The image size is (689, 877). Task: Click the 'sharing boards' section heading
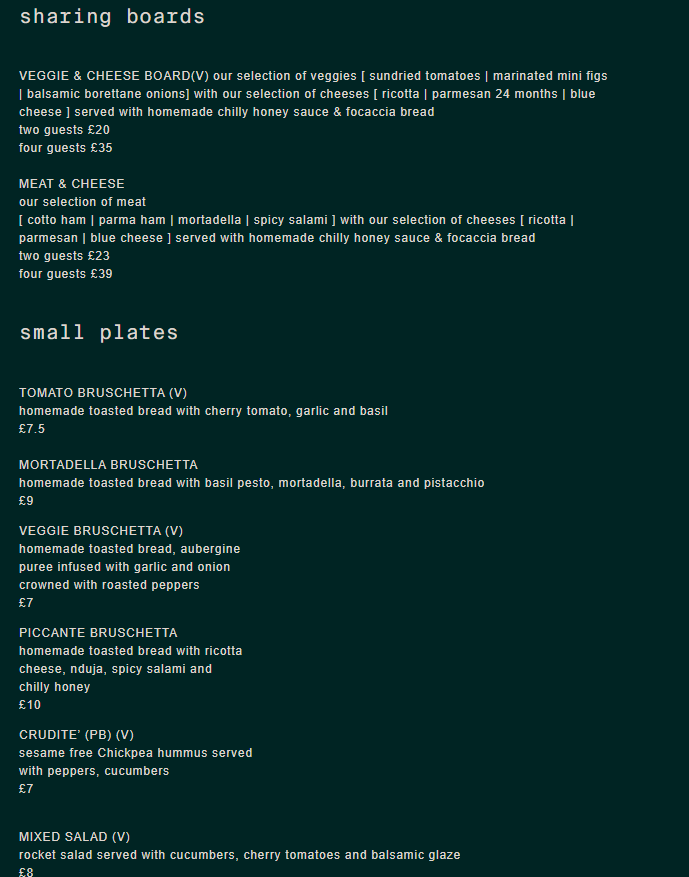112,17
